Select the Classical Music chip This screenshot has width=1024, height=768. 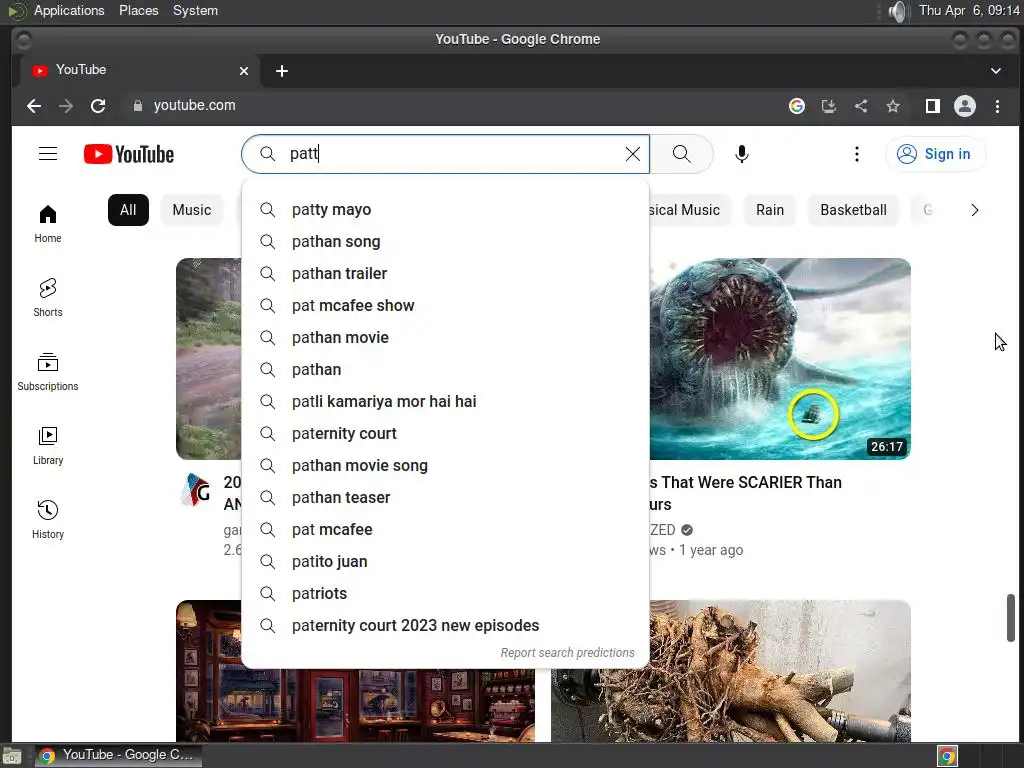(x=691, y=210)
